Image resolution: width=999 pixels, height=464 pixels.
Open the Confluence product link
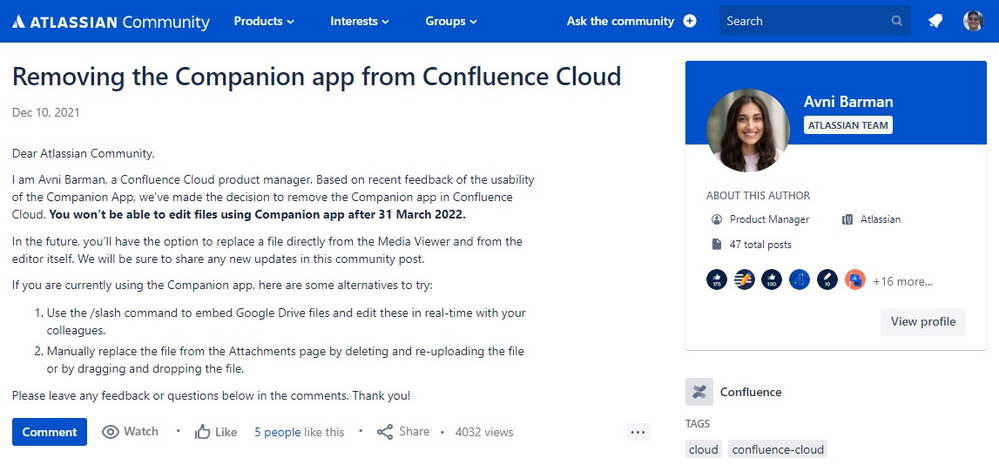751,392
